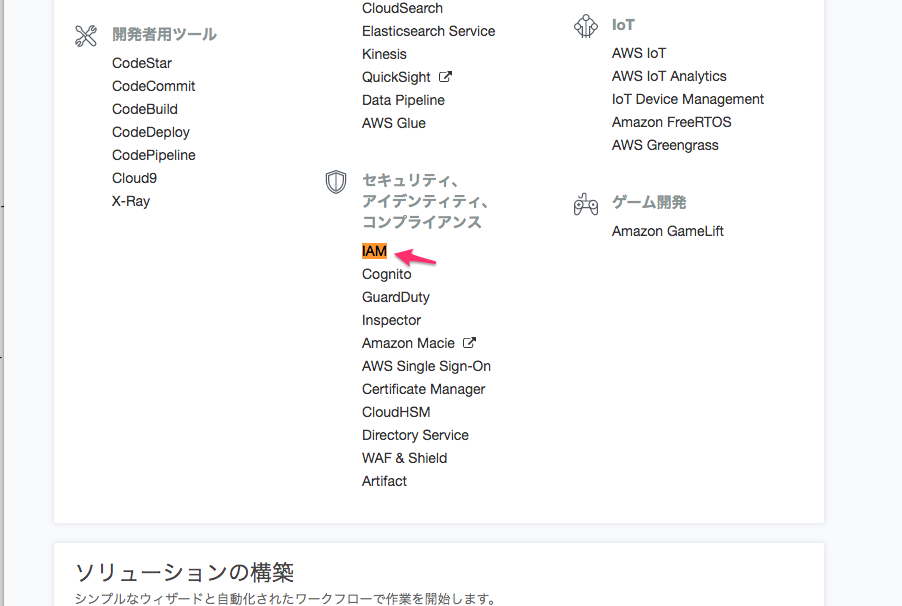This screenshot has width=902, height=606.
Task: Open the AWS IoT service
Action: point(639,53)
